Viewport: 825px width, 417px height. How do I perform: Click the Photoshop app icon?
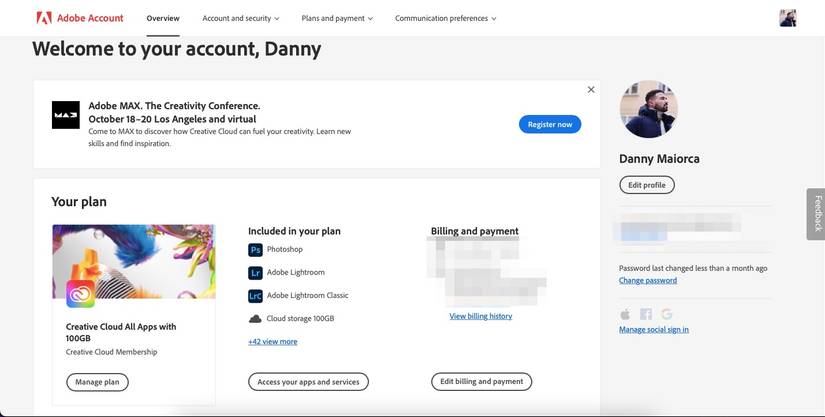click(x=255, y=249)
